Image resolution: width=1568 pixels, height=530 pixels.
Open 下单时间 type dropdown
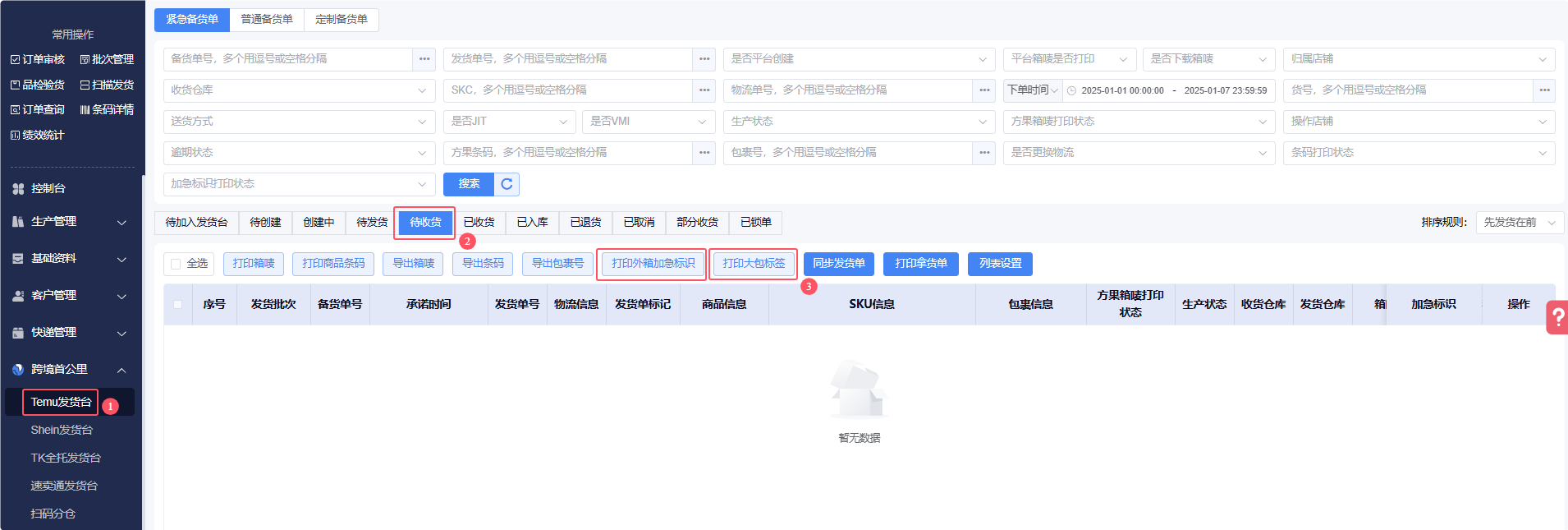coord(1033,90)
